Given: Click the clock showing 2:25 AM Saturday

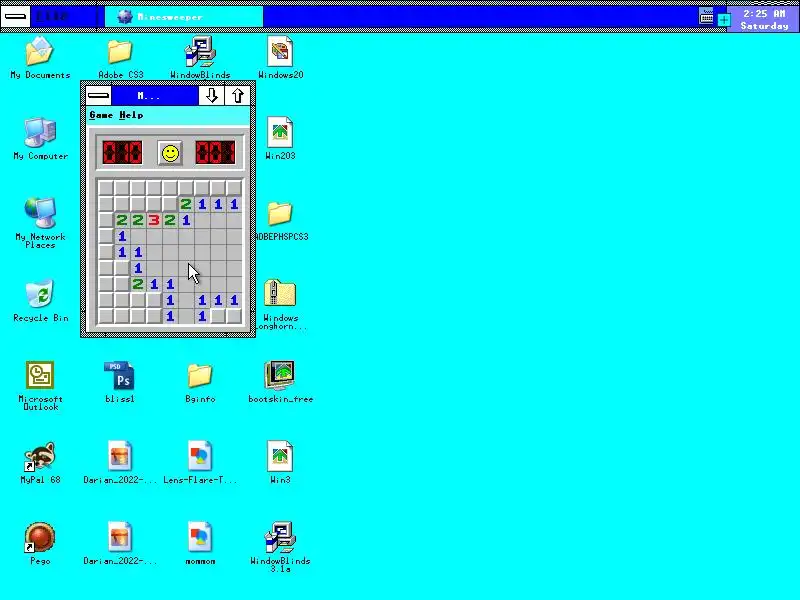Looking at the screenshot, I should 763,20.
